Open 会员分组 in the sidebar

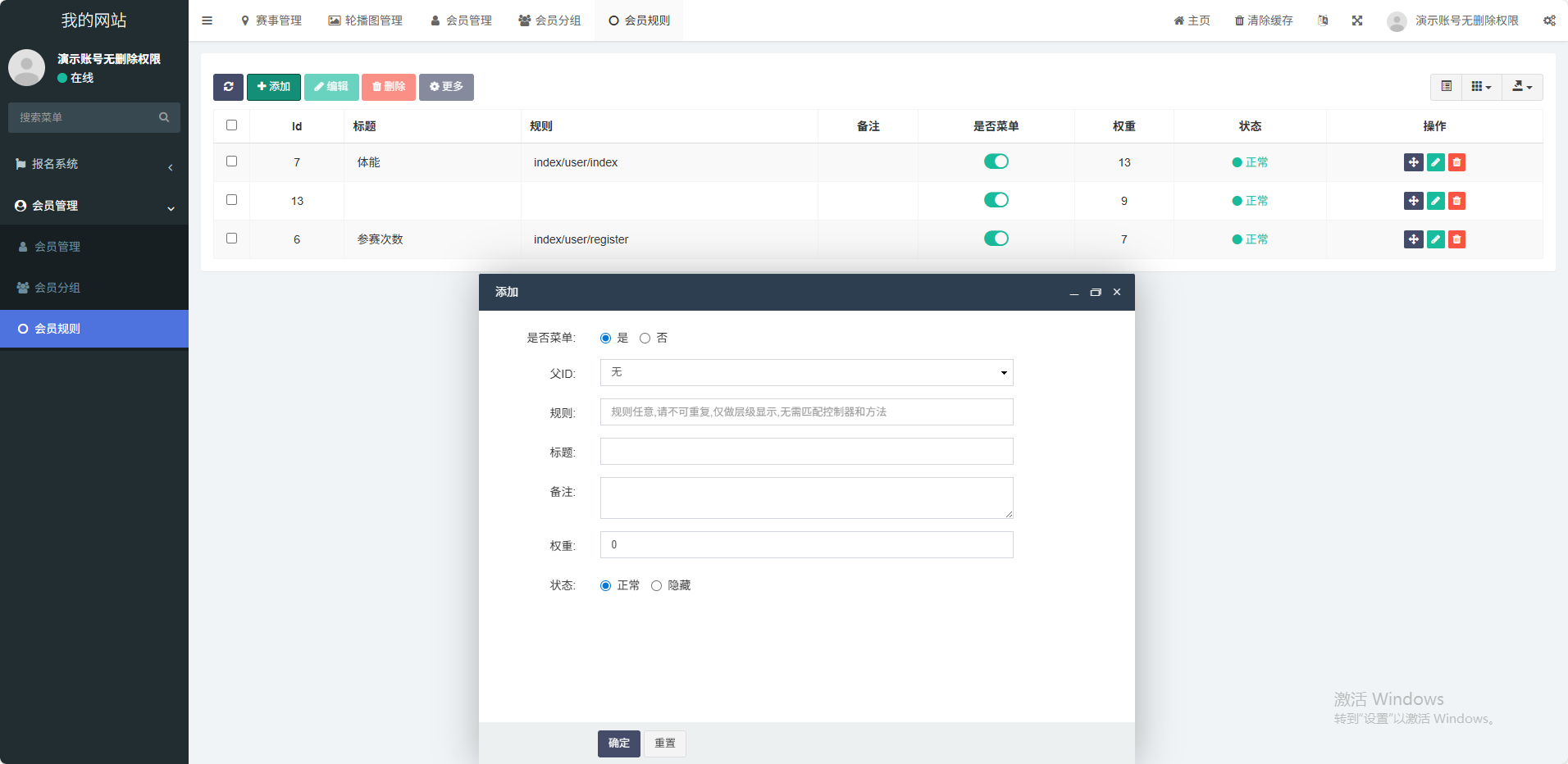click(57, 288)
